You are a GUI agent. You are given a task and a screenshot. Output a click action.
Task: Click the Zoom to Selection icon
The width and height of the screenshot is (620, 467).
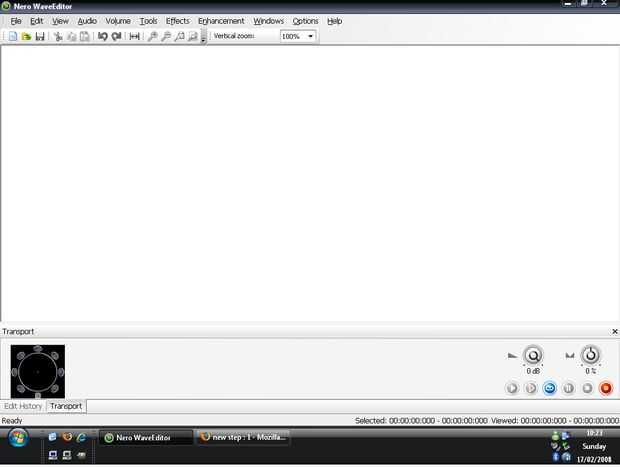tap(180, 36)
